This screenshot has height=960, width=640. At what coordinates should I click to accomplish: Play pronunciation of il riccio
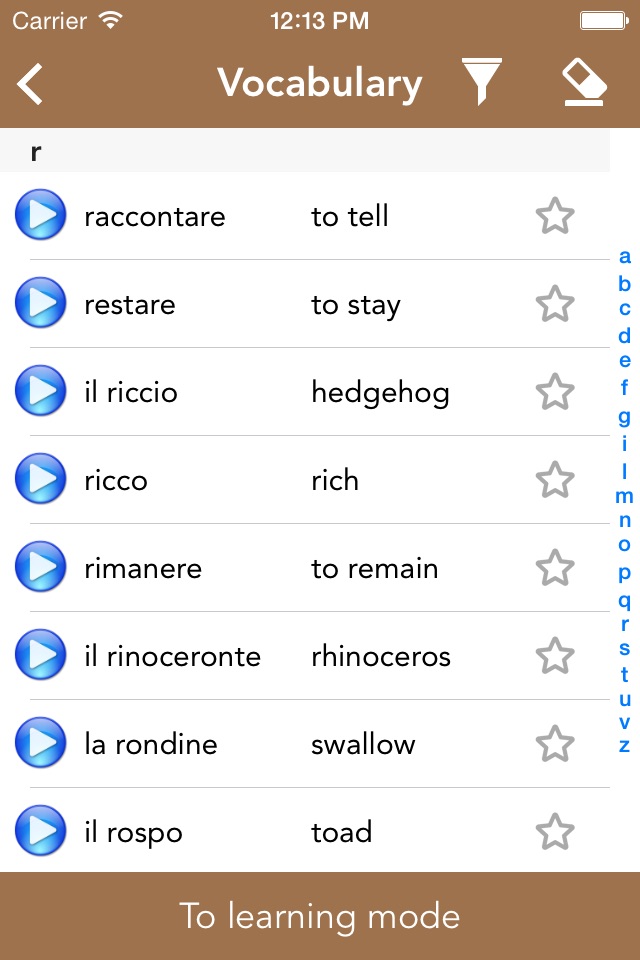tap(41, 392)
